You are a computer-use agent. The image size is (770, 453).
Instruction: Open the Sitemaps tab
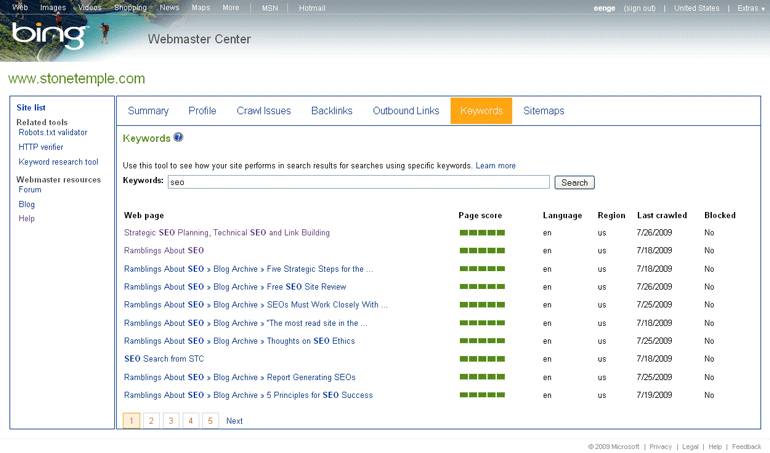pyautogui.click(x=544, y=111)
